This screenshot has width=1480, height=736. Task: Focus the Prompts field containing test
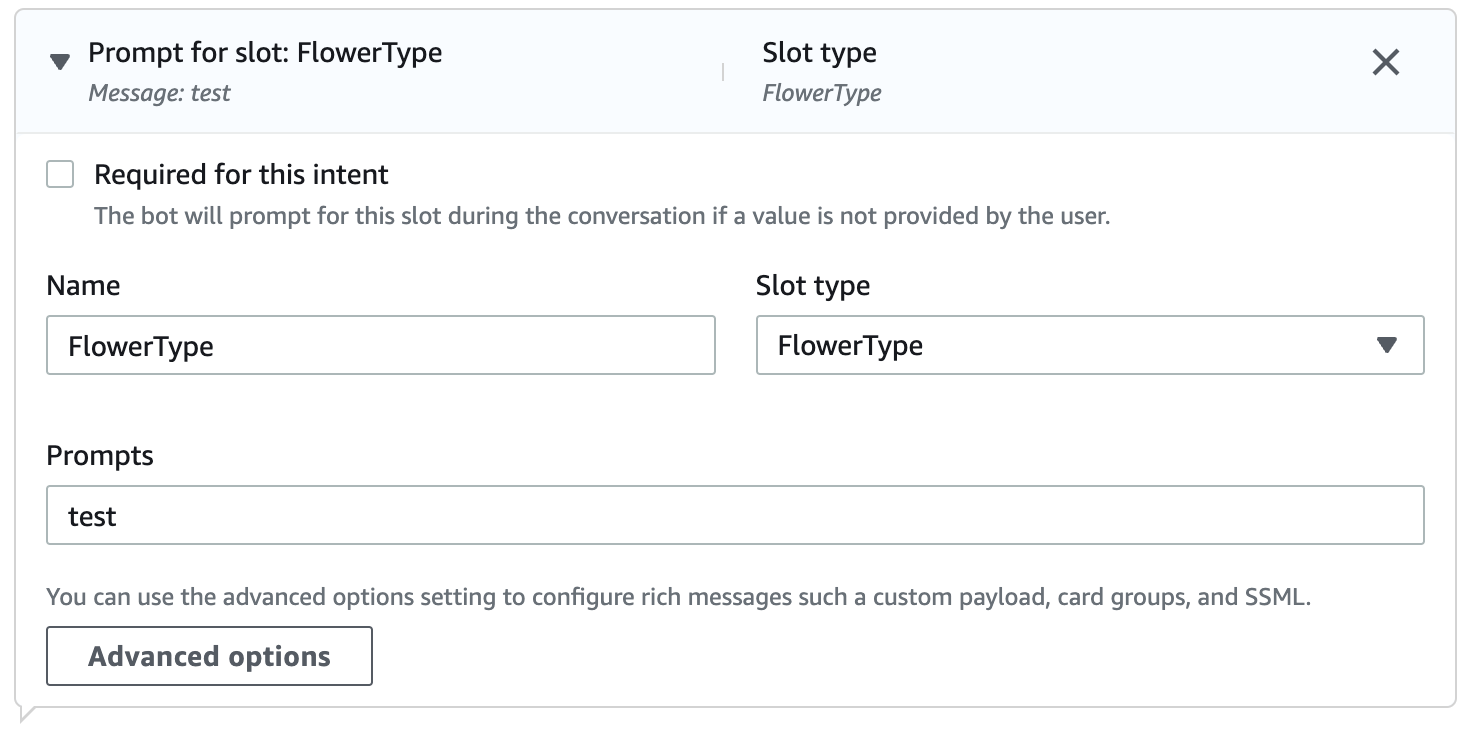735,515
